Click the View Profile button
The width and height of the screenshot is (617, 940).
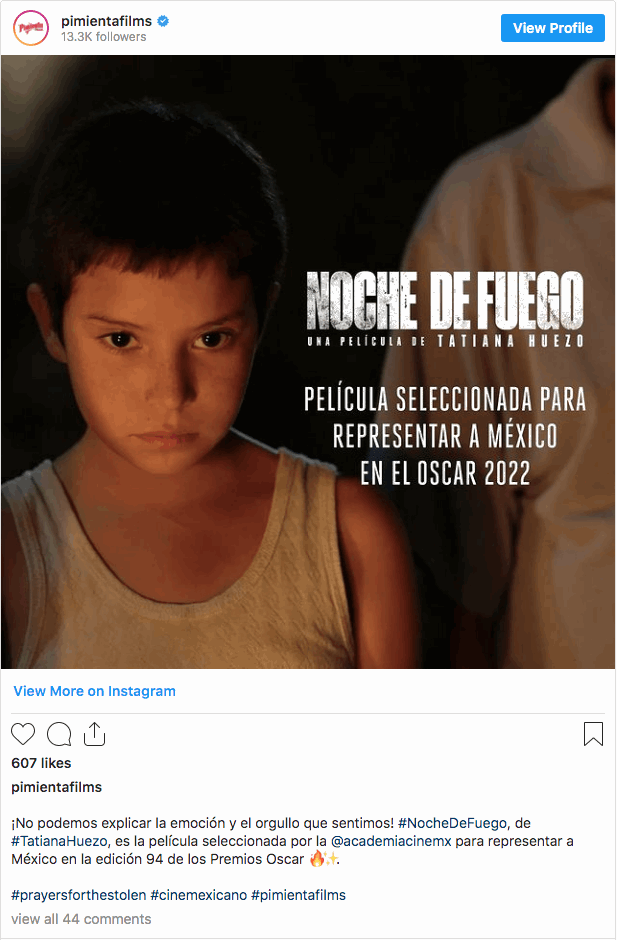click(552, 28)
